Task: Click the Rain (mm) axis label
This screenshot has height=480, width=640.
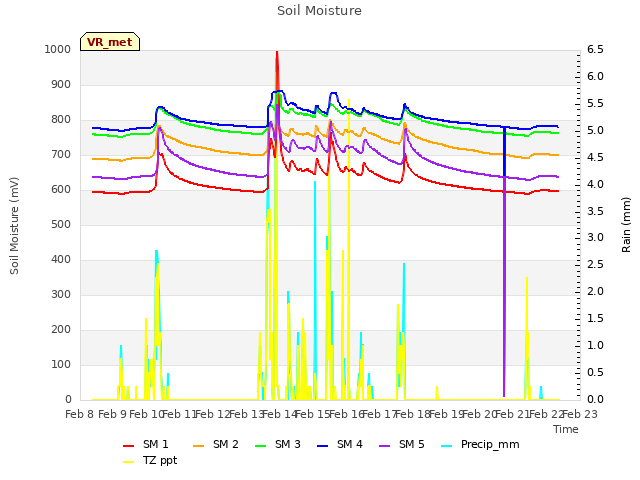Action: click(x=626, y=225)
